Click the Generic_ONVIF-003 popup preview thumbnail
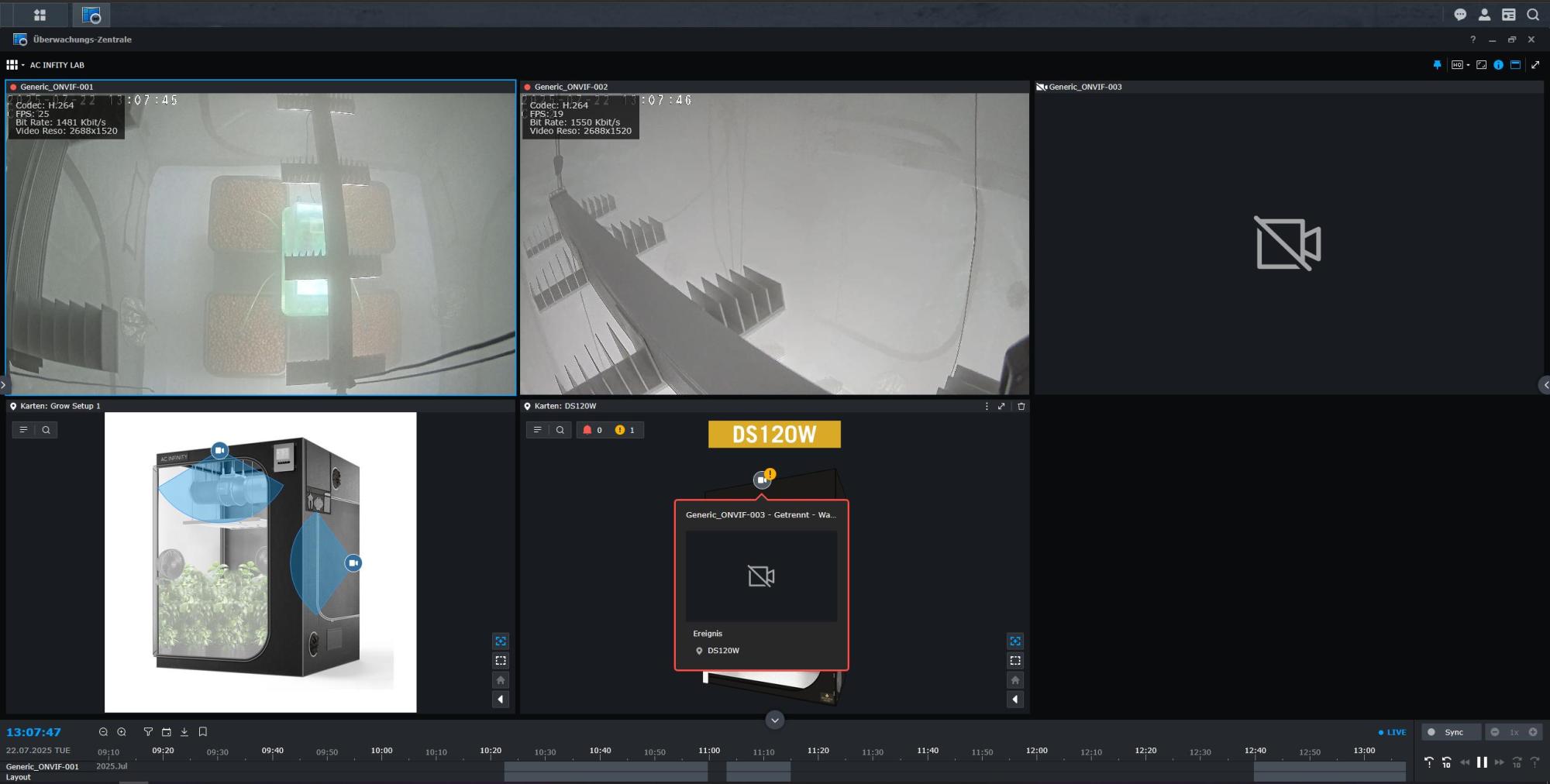This screenshot has width=1550, height=784. pyautogui.click(x=761, y=576)
